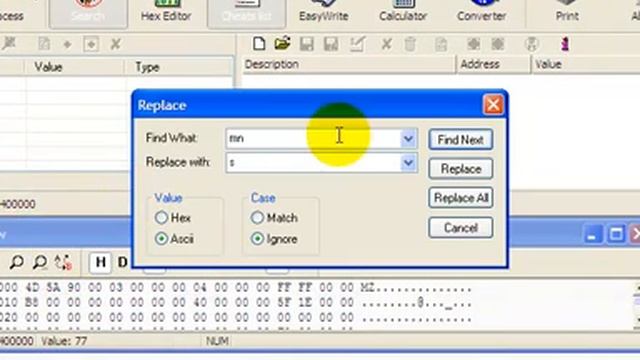Image resolution: width=640 pixels, height=360 pixels.
Task: Click the first save diskette icon
Action: click(x=307, y=44)
